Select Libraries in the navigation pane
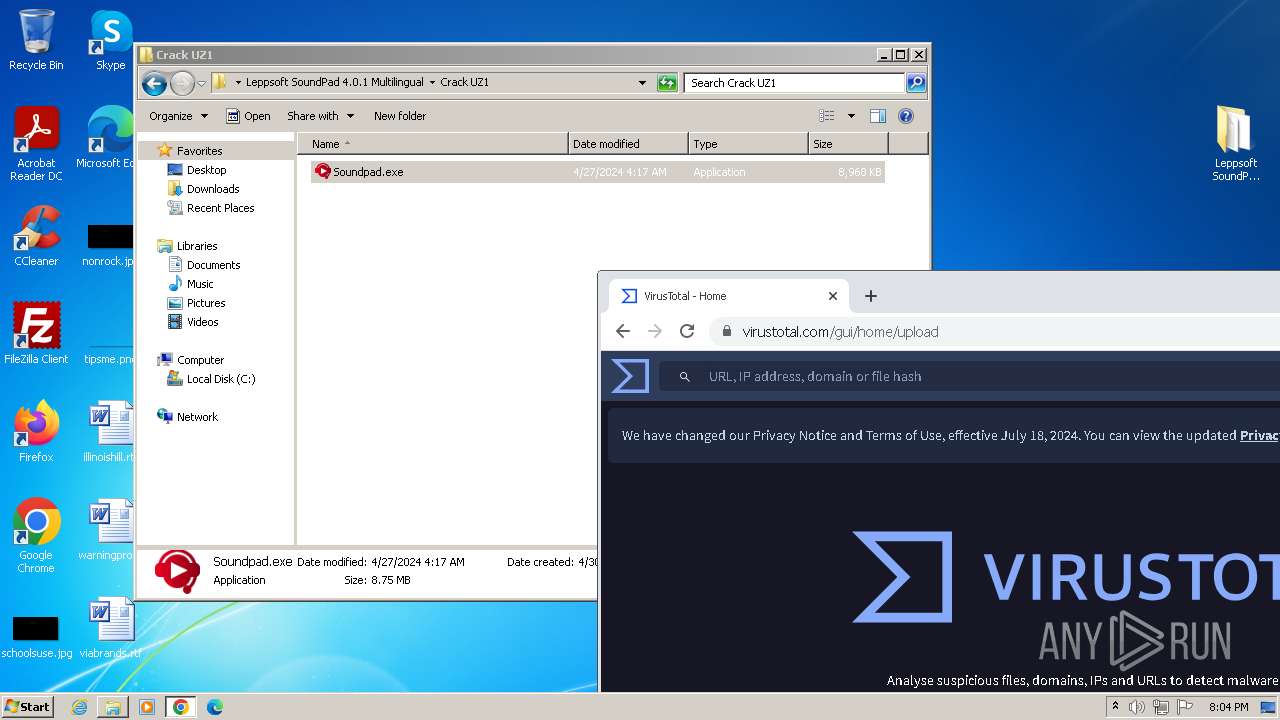This screenshot has height=720, width=1280. (197, 246)
